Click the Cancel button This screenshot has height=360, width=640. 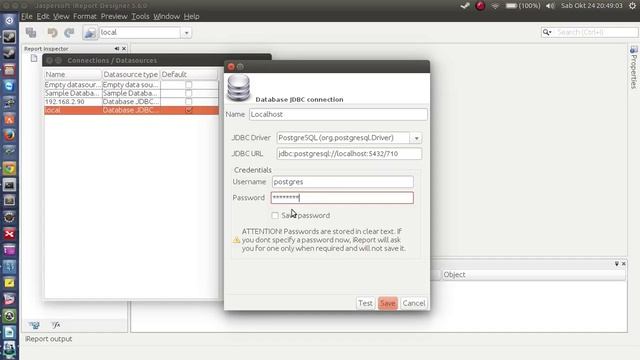click(414, 303)
